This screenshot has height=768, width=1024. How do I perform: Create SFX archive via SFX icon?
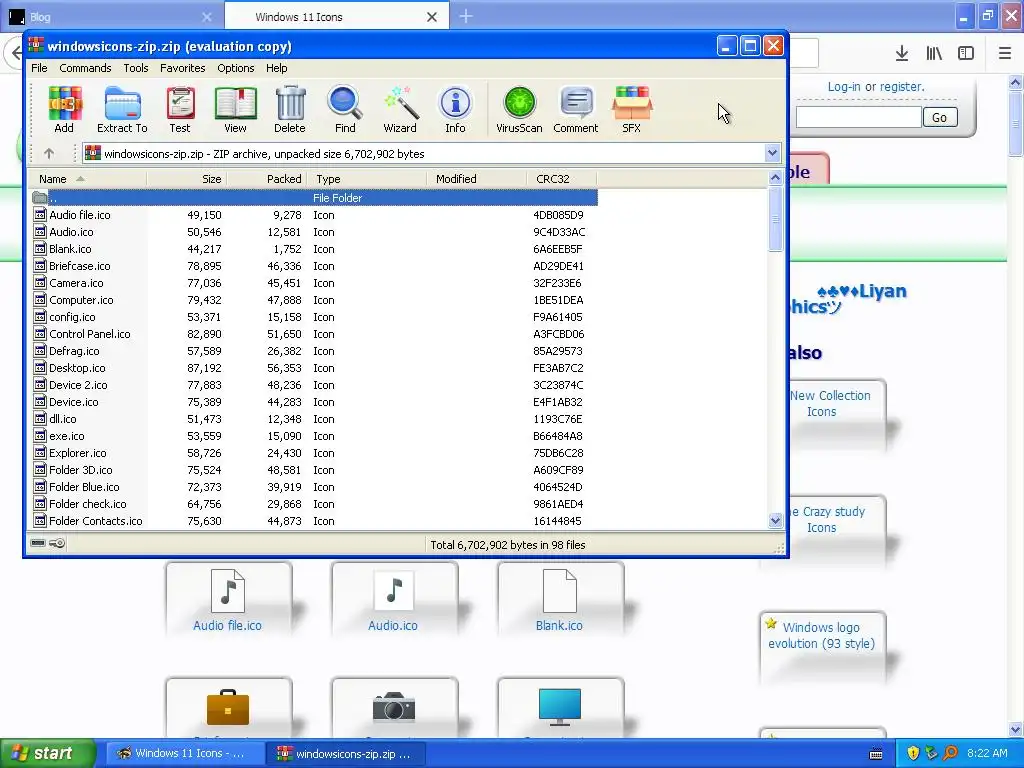pos(632,109)
